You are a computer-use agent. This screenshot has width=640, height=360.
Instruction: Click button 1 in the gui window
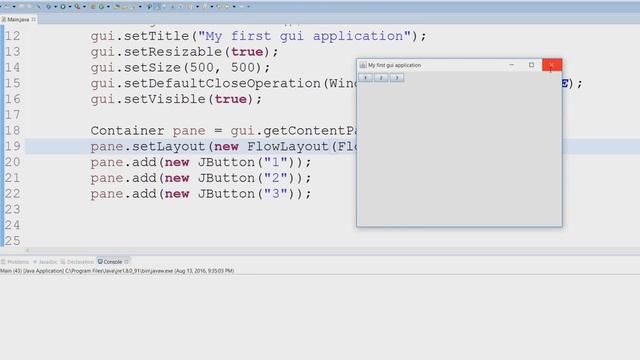click(365, 78)
